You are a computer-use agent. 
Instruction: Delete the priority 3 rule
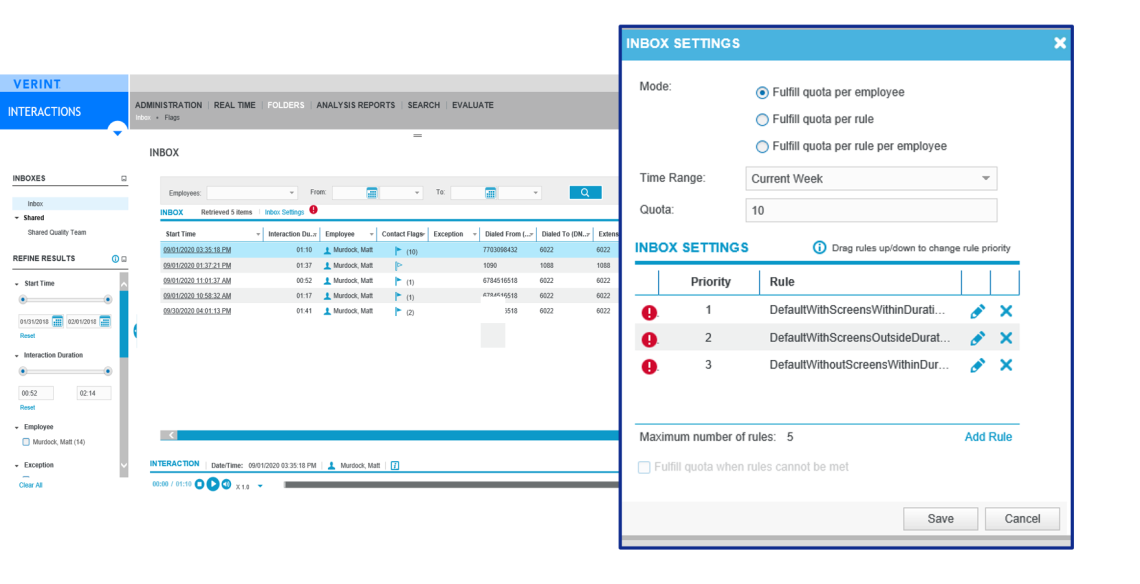pos(1006,365)
